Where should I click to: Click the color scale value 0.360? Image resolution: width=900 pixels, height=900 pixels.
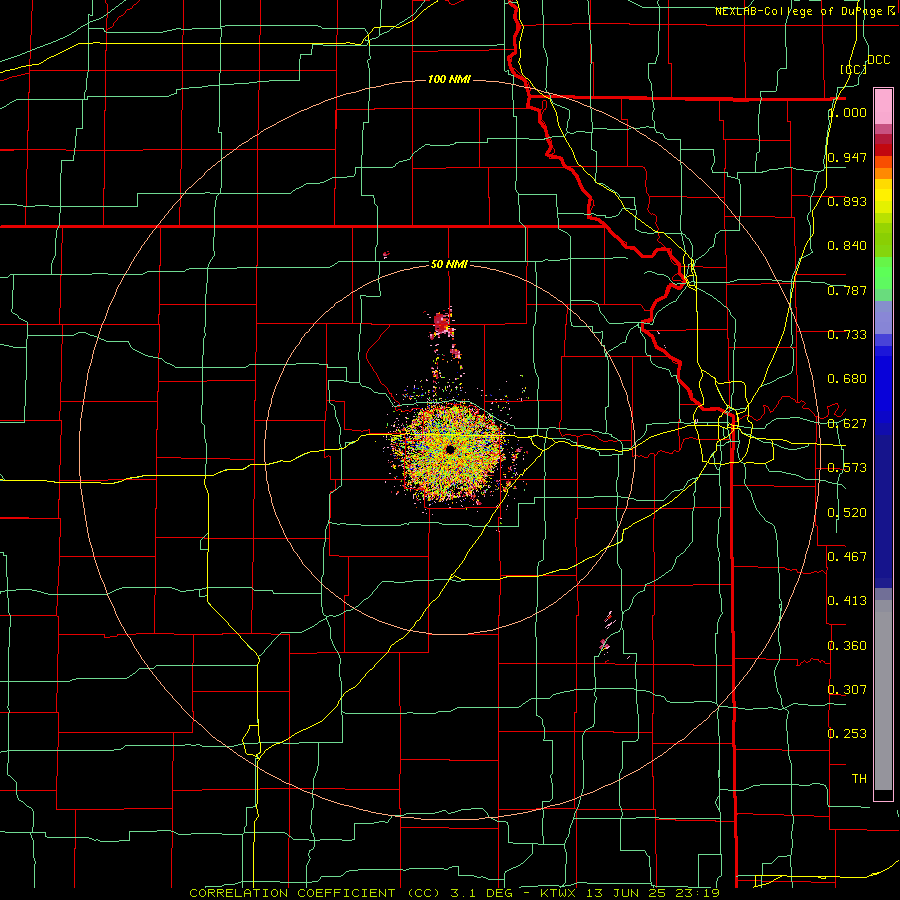pos(847,646)
